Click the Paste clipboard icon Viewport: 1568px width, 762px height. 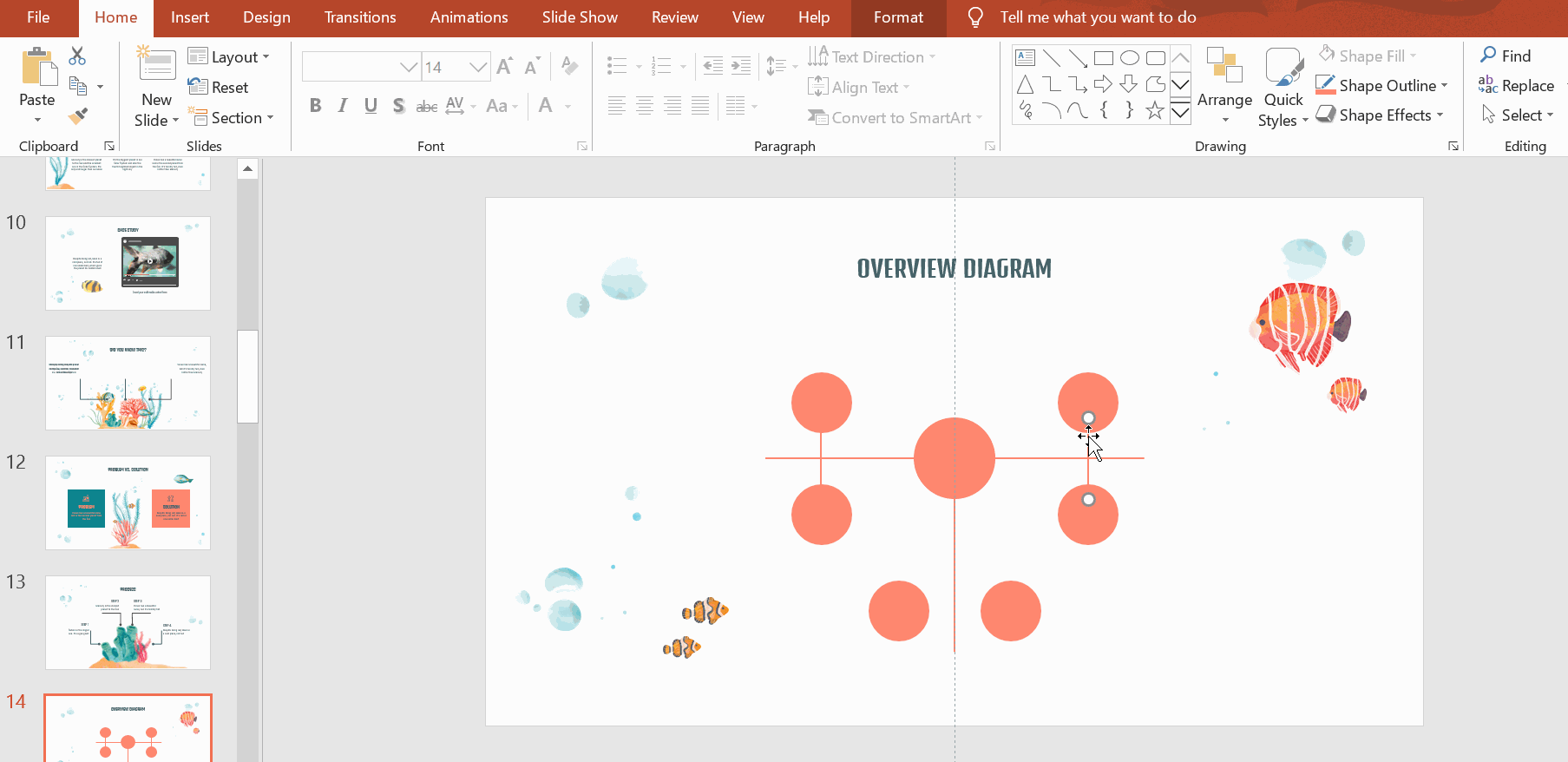(37, 68)
